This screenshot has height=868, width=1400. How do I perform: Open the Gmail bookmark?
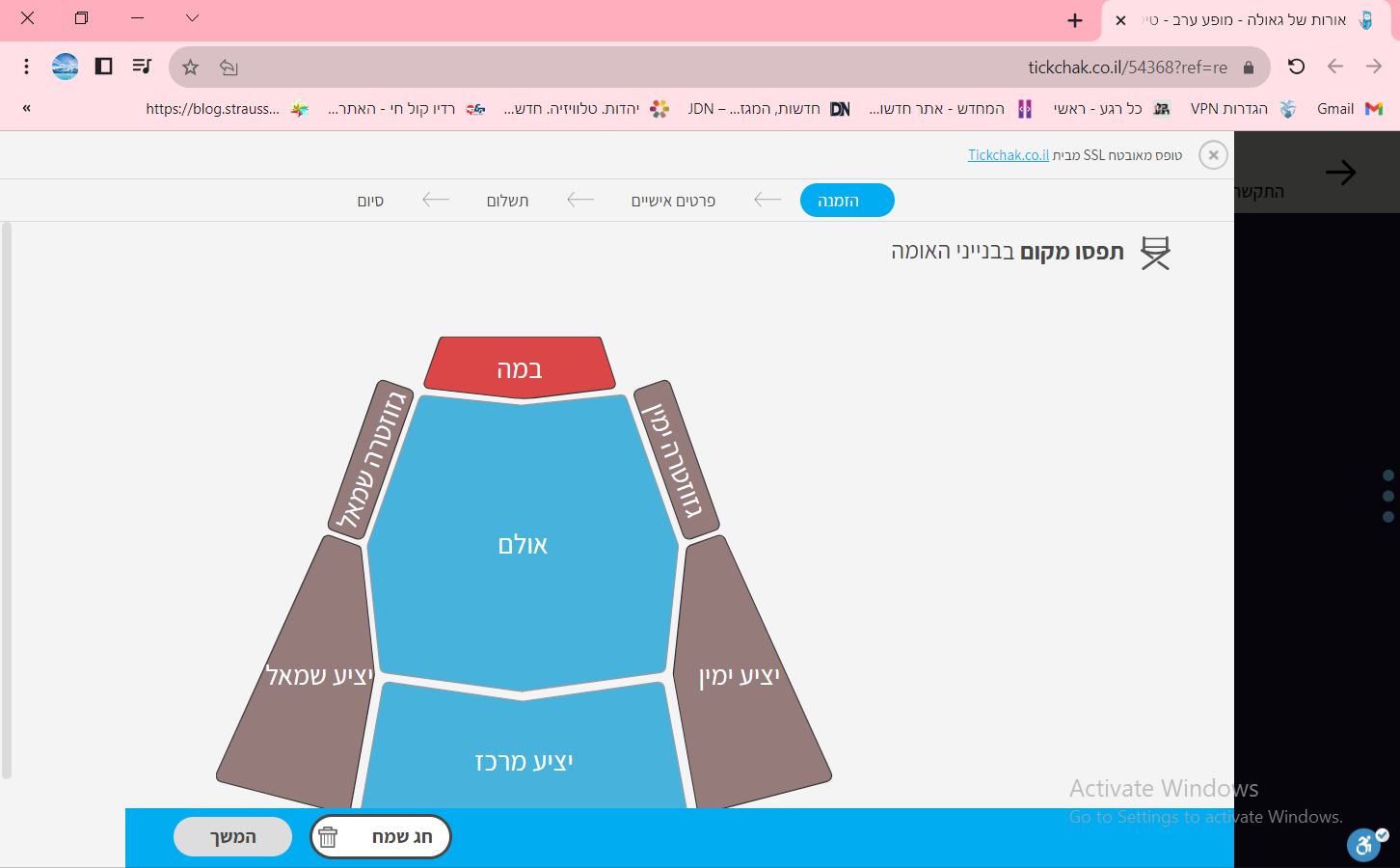tap(1350, 109)
